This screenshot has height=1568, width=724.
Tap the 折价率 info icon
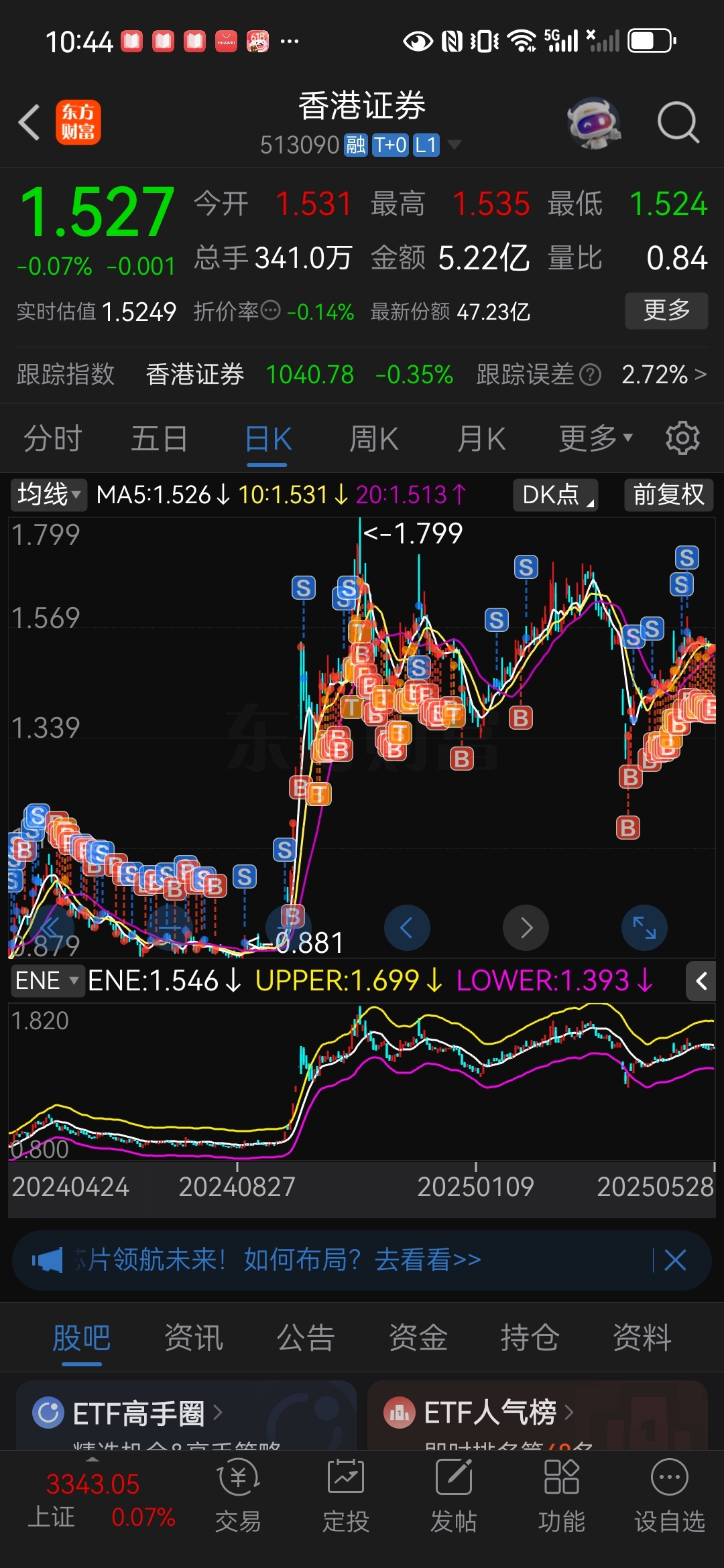270,311
